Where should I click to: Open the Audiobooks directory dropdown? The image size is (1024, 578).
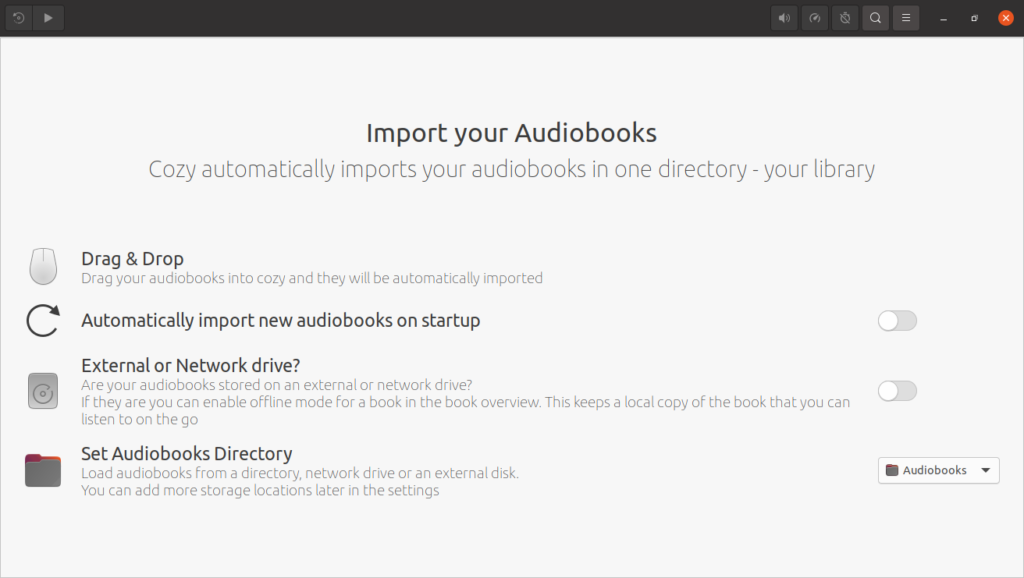(937, 470)
